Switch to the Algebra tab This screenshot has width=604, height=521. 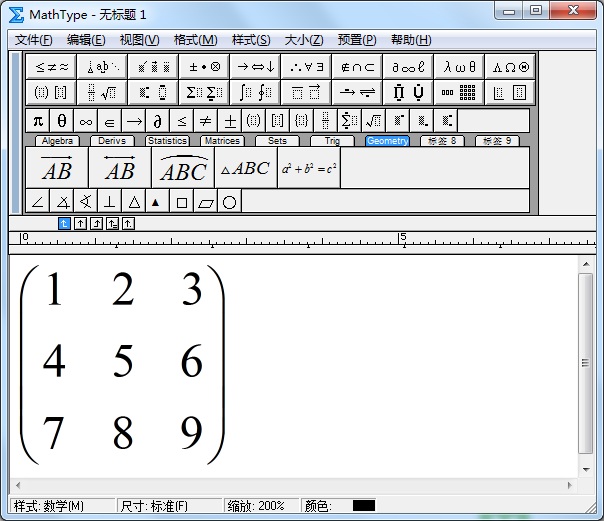(x=57, y=141)
